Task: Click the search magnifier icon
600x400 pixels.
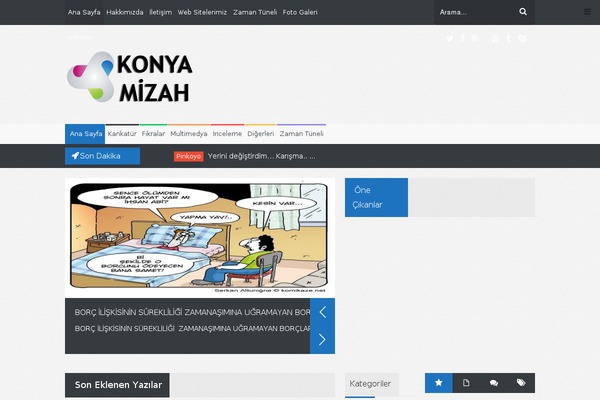Action: point(523,12)
